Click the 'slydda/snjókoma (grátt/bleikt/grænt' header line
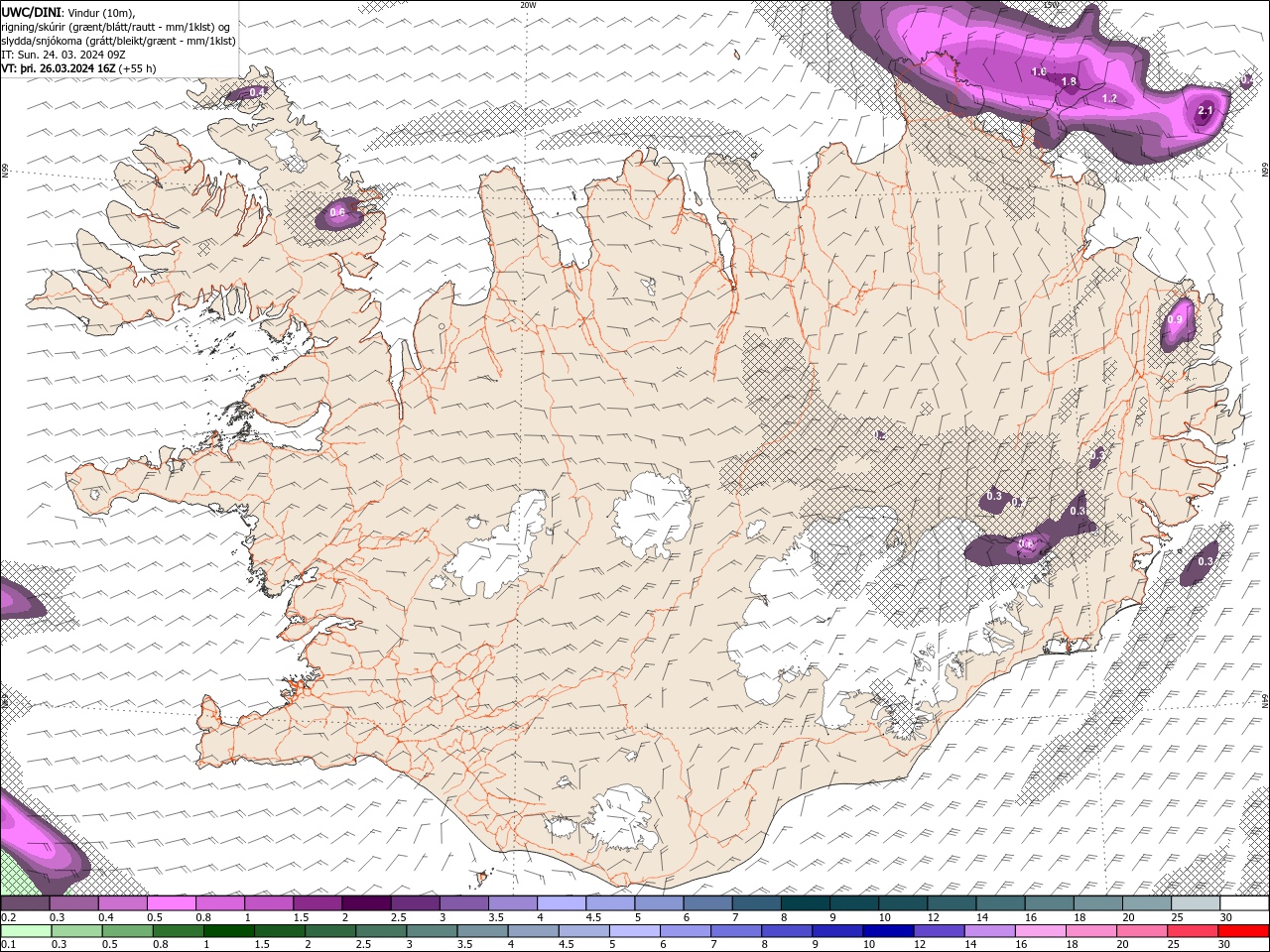The image size is (1270, 952). pos(119,41)
